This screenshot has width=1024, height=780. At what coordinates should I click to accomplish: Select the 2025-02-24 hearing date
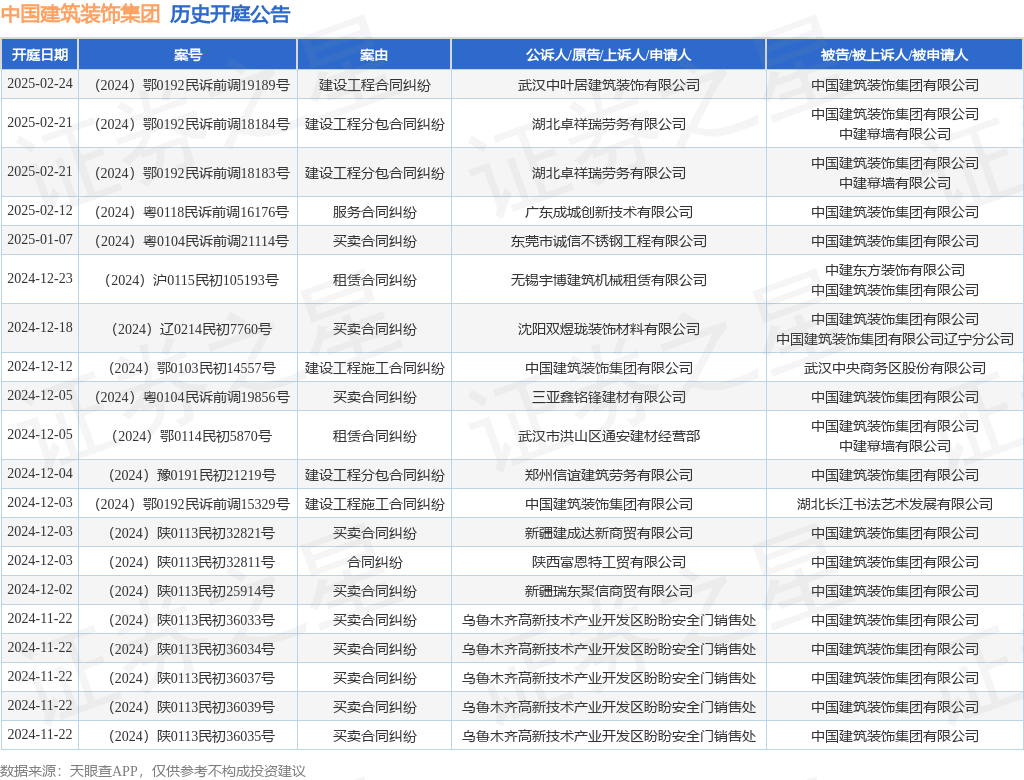(41, 85)
